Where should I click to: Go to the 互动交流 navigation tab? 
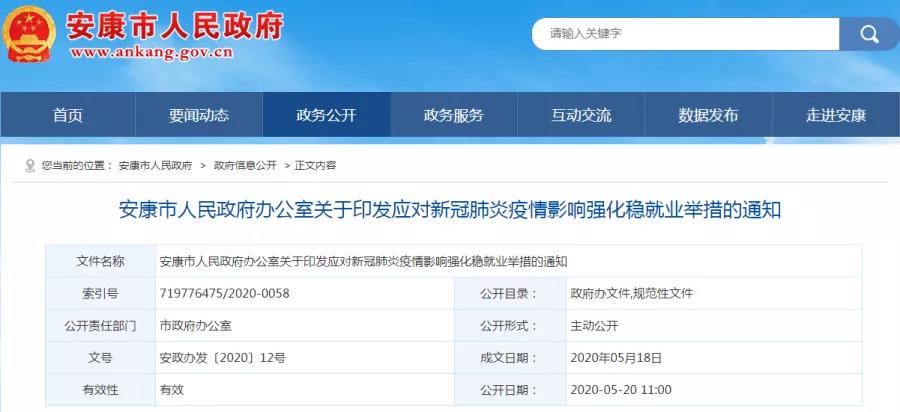pos(581,115)
